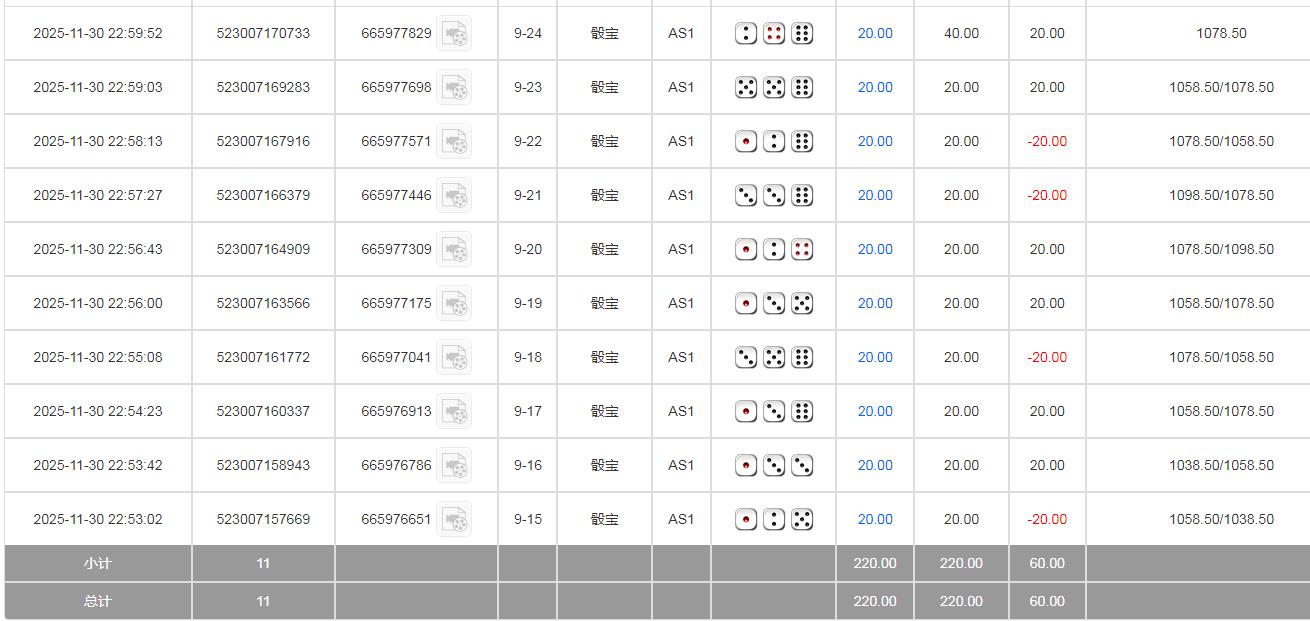Screen dimensions: 1310x621
Task: Open video replay icon for round 665977698
Action: tap(454, 88)
